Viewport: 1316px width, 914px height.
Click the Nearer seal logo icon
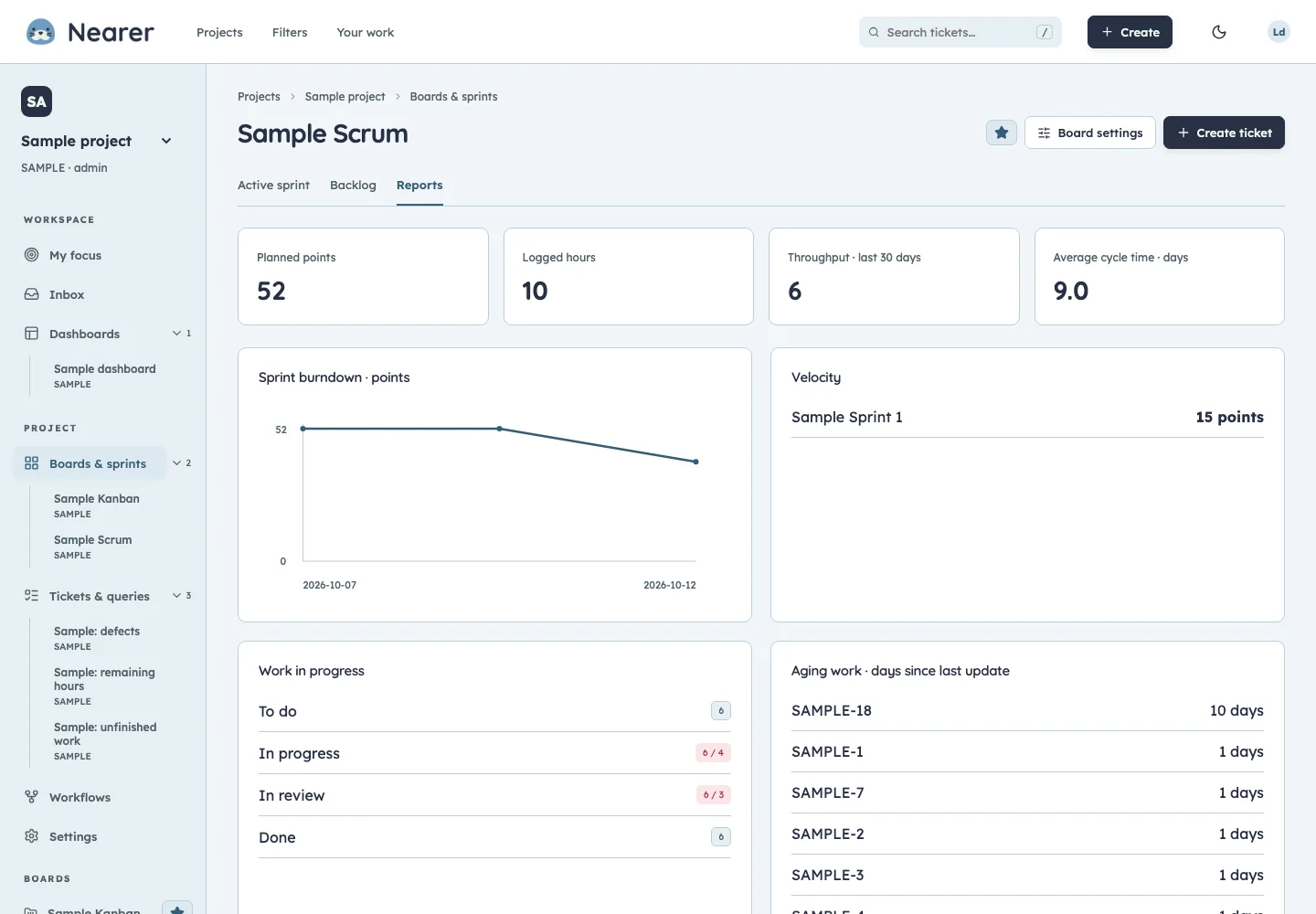point(40,32)
